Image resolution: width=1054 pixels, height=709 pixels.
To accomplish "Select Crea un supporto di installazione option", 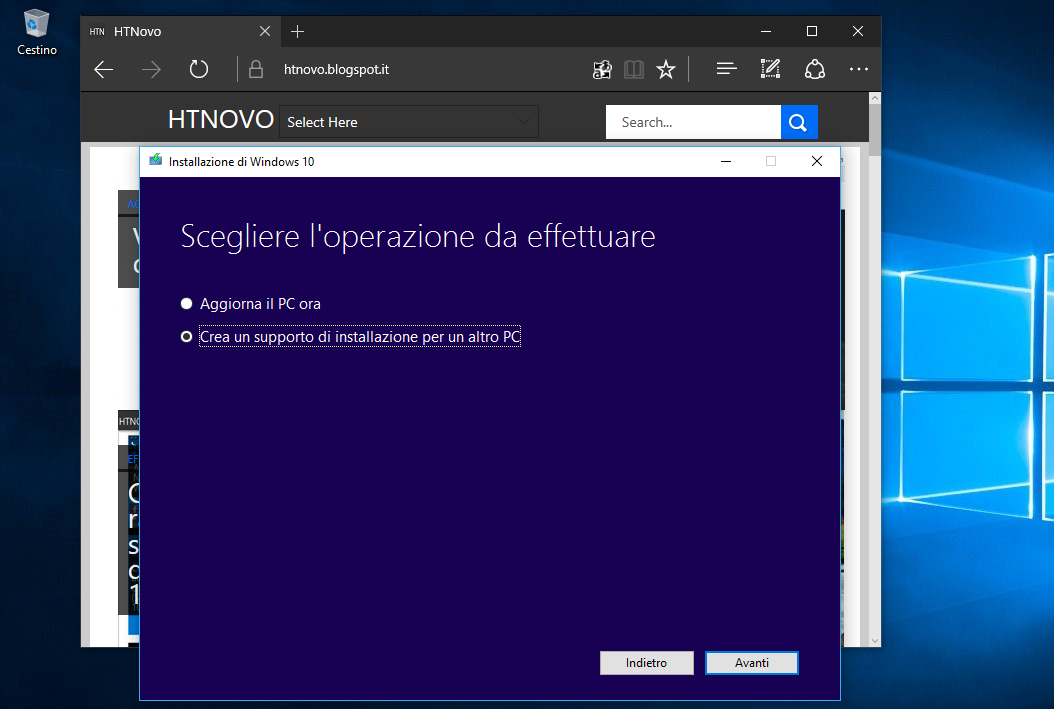I will coord(351,337).
